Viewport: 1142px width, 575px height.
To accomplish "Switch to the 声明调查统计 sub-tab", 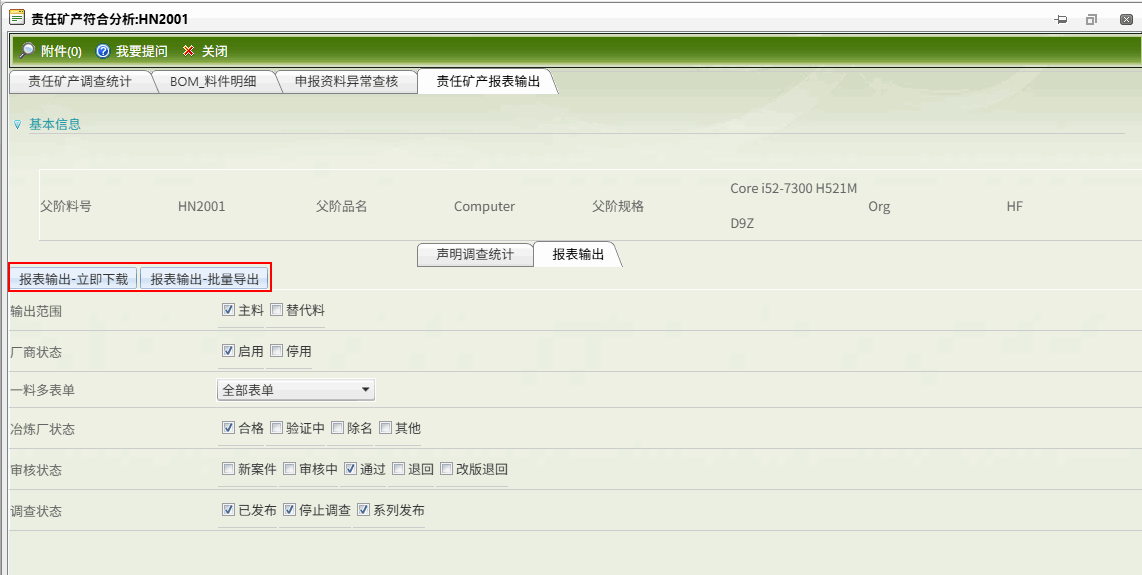I will pyautogui.click(x=475, y=254).
